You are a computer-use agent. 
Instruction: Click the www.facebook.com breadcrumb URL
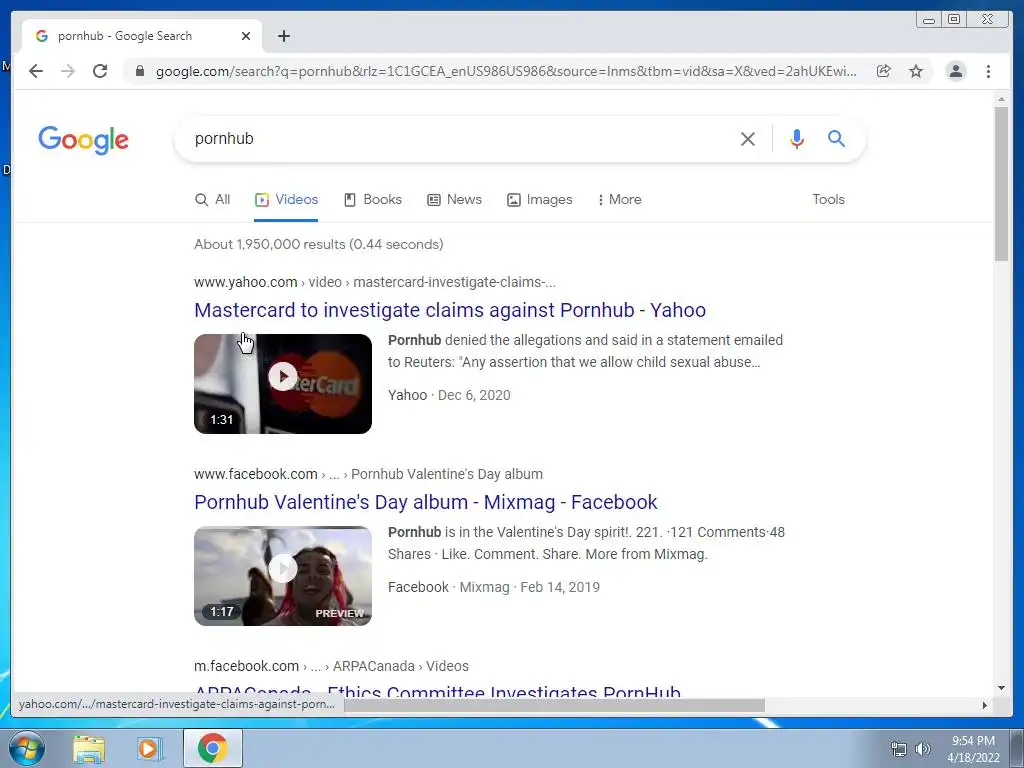point(255,474)
